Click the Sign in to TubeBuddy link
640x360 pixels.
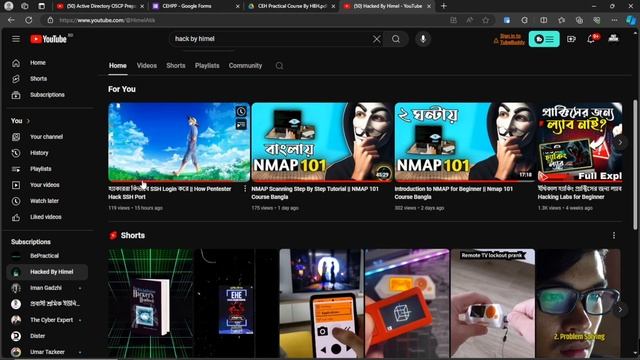(x=509, y=39)
